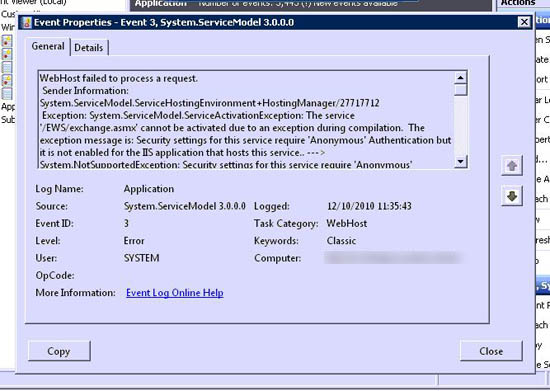Click inside the event description text box

point(246,120)
